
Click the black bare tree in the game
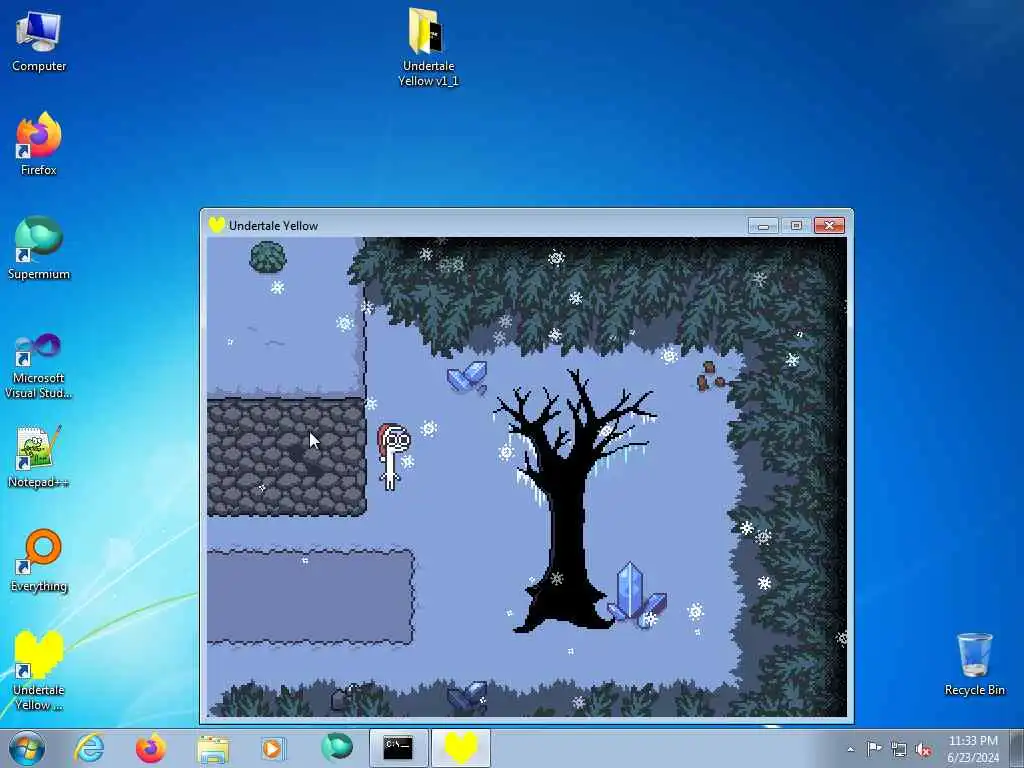click(569, 503)
